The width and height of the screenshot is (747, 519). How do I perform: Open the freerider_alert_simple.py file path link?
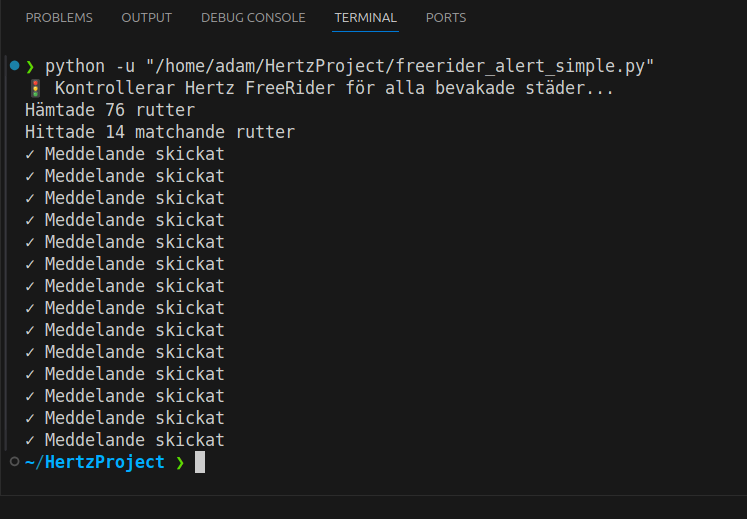coord(400,66)
